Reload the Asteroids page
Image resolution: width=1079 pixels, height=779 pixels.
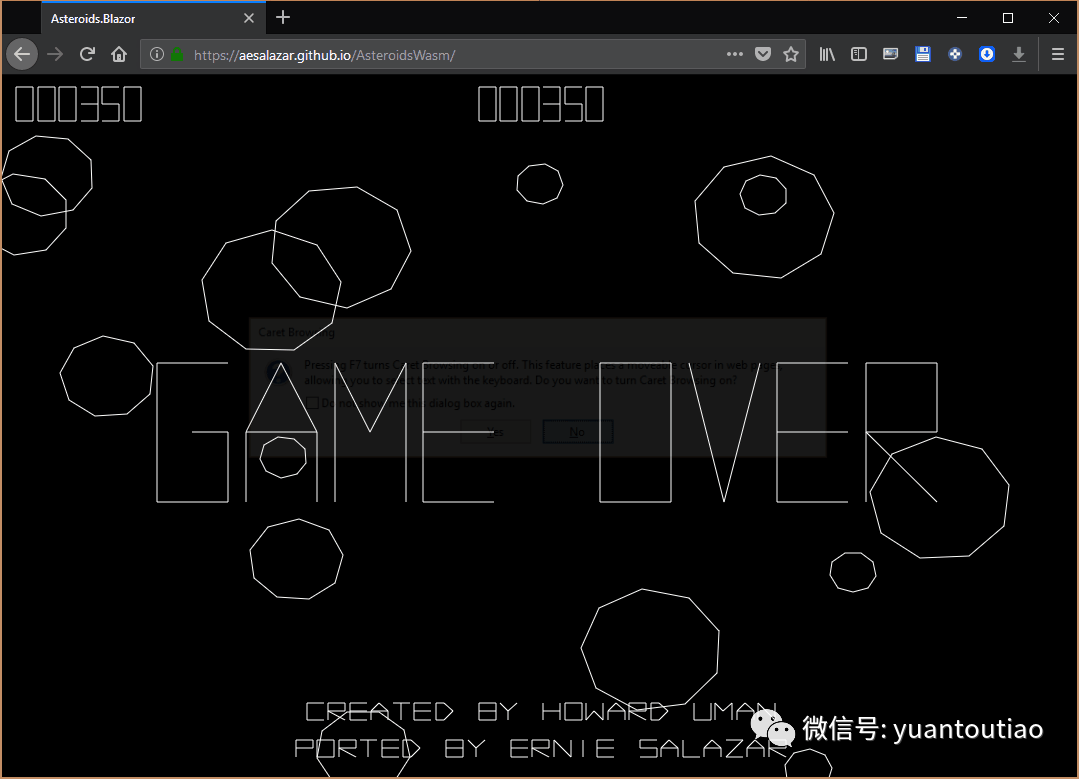coord(87,54)
